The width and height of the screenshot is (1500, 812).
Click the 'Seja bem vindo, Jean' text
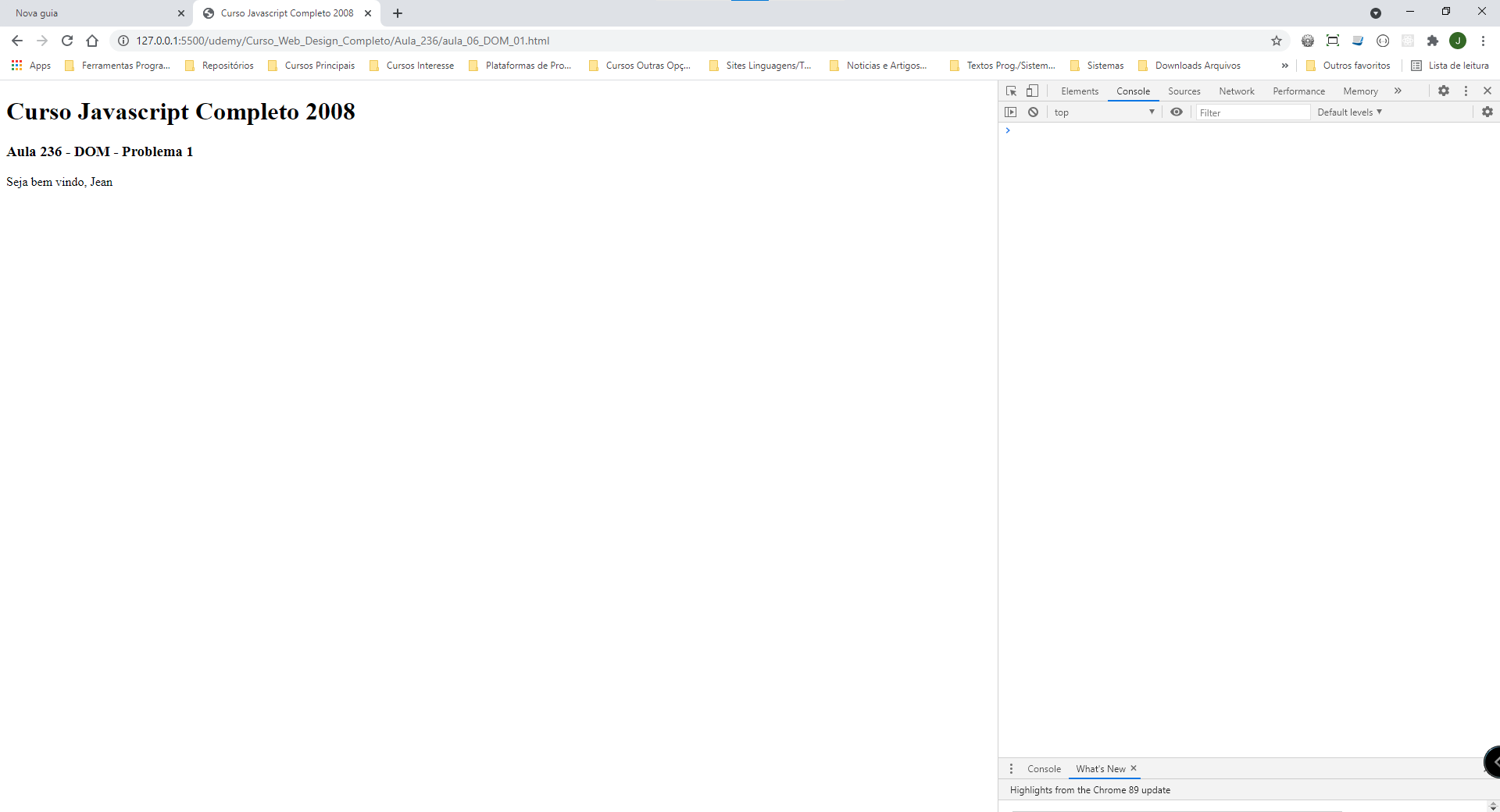tap(59, 182)
